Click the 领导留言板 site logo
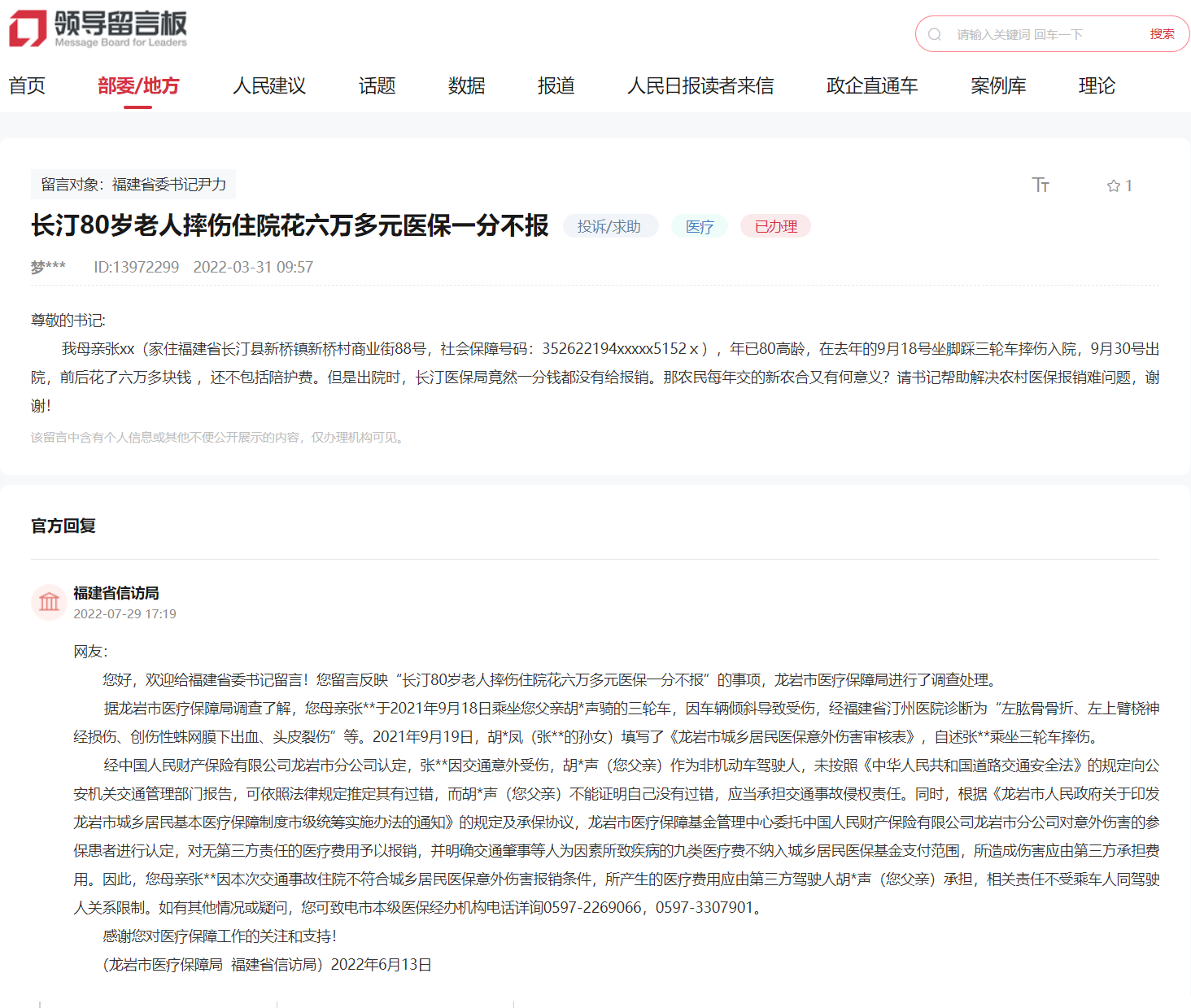Screen dimensions: 1191x1008 (98, 28)
